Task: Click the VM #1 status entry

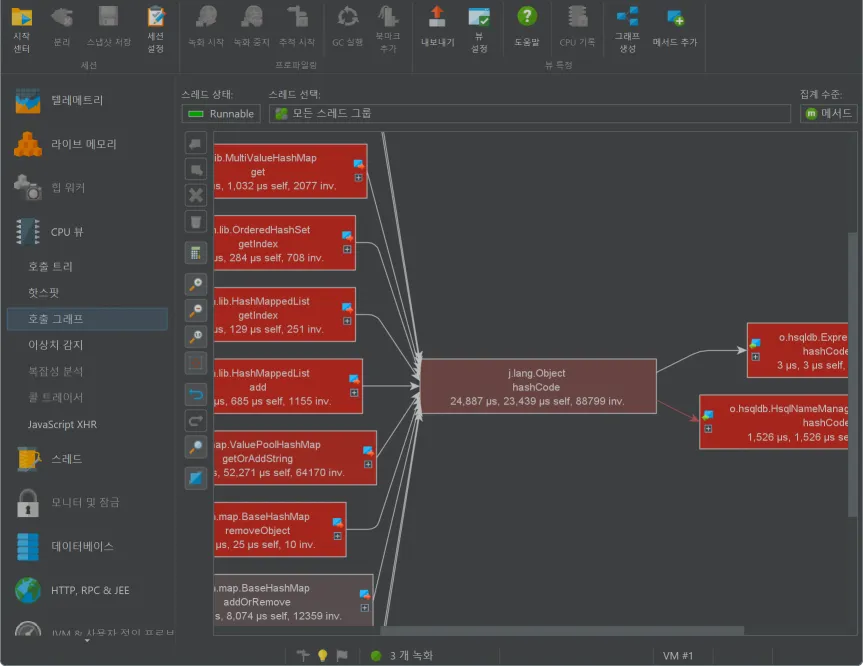Action: (x=678, y=656)
